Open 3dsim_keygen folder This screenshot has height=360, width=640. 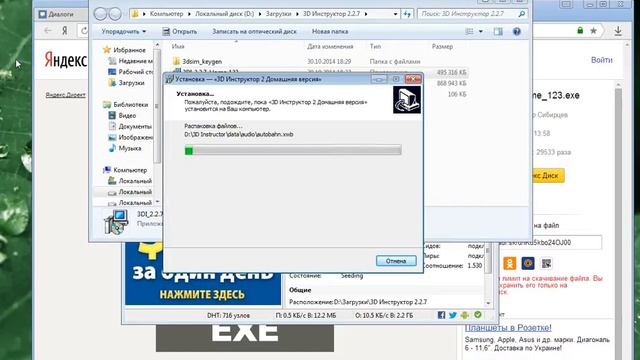point(202,62)
